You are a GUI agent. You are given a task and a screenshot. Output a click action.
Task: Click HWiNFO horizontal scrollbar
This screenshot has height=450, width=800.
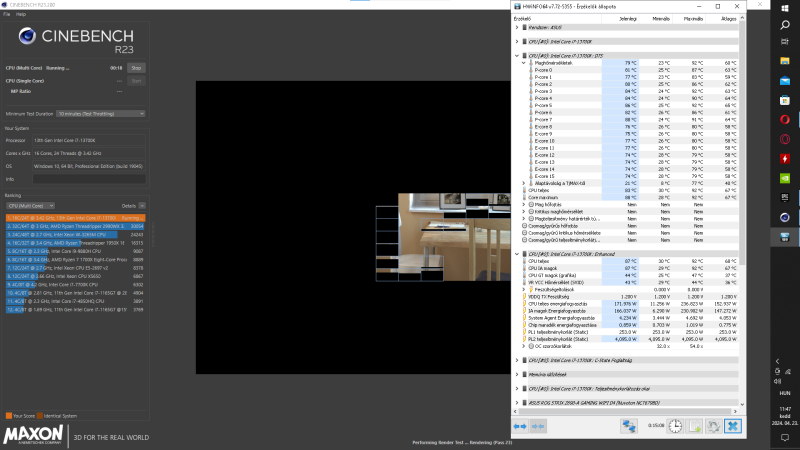(x=625, y=411)
